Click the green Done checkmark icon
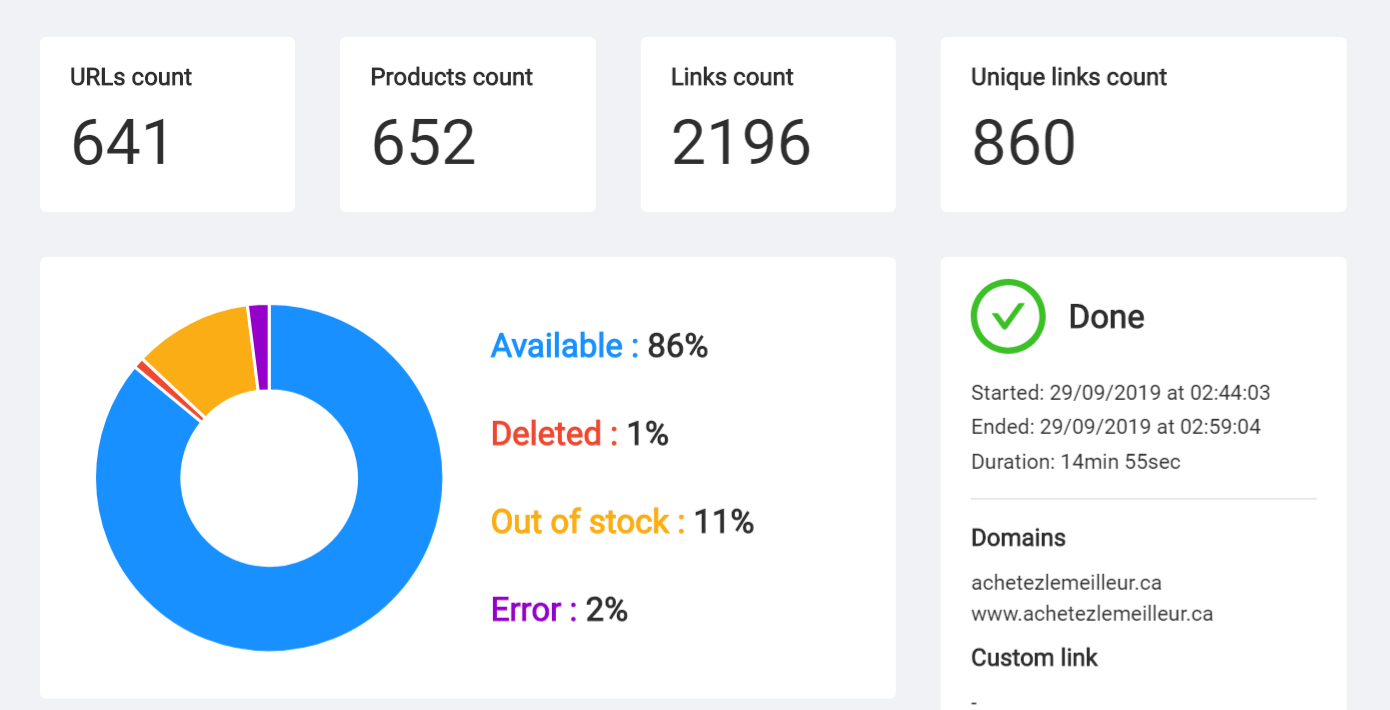 (x=1007, y=316)
